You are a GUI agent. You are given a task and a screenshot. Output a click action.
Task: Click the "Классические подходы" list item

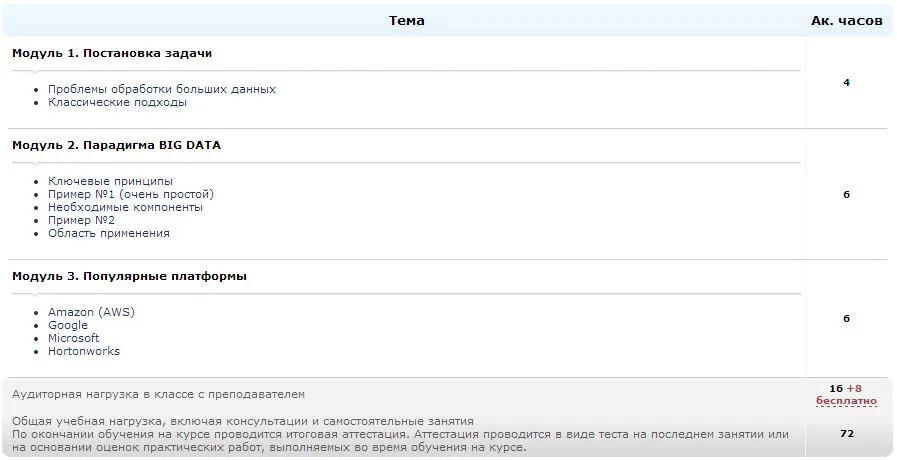[x=117, y=102]
